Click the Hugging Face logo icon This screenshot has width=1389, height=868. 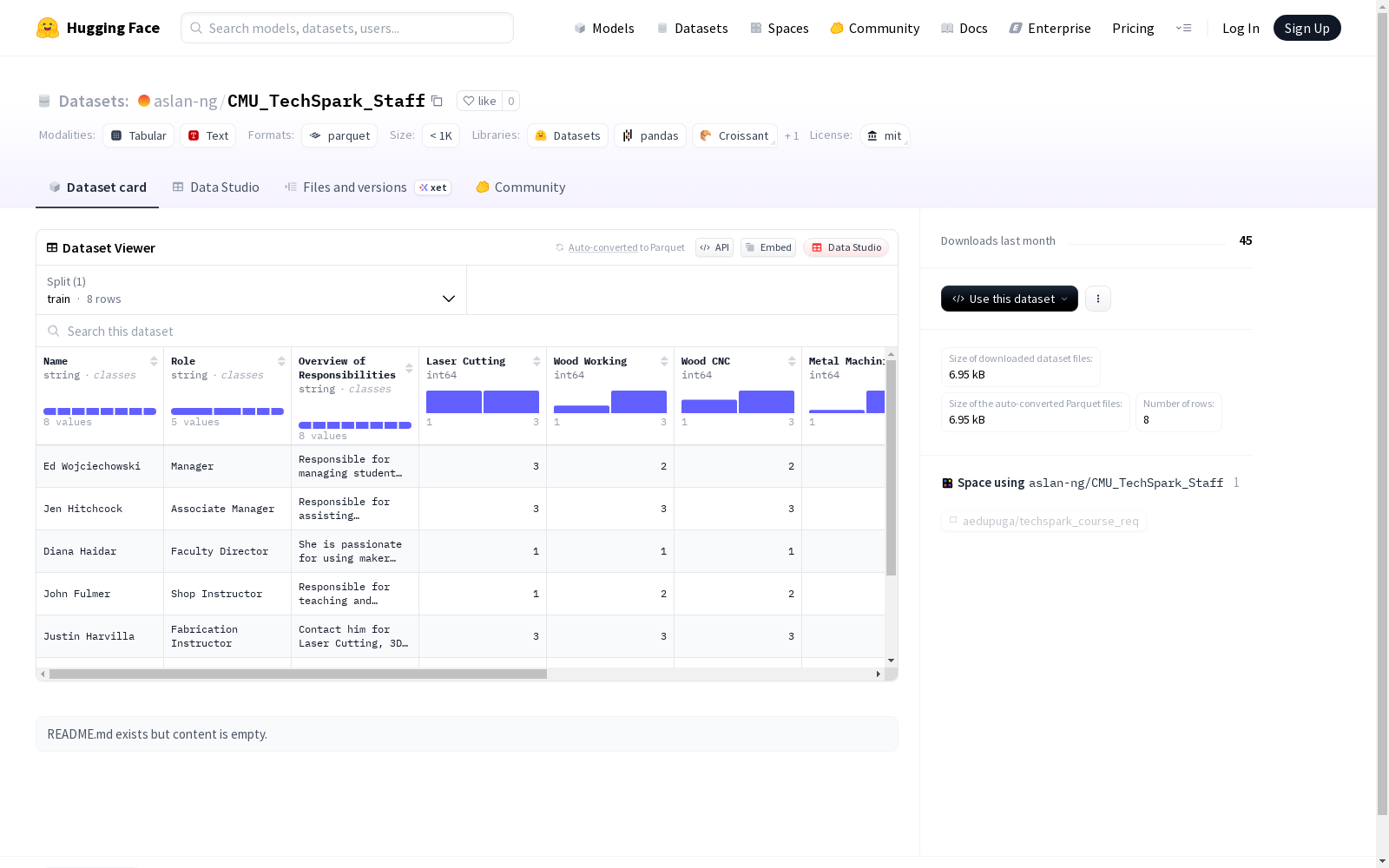click(48, 28)
